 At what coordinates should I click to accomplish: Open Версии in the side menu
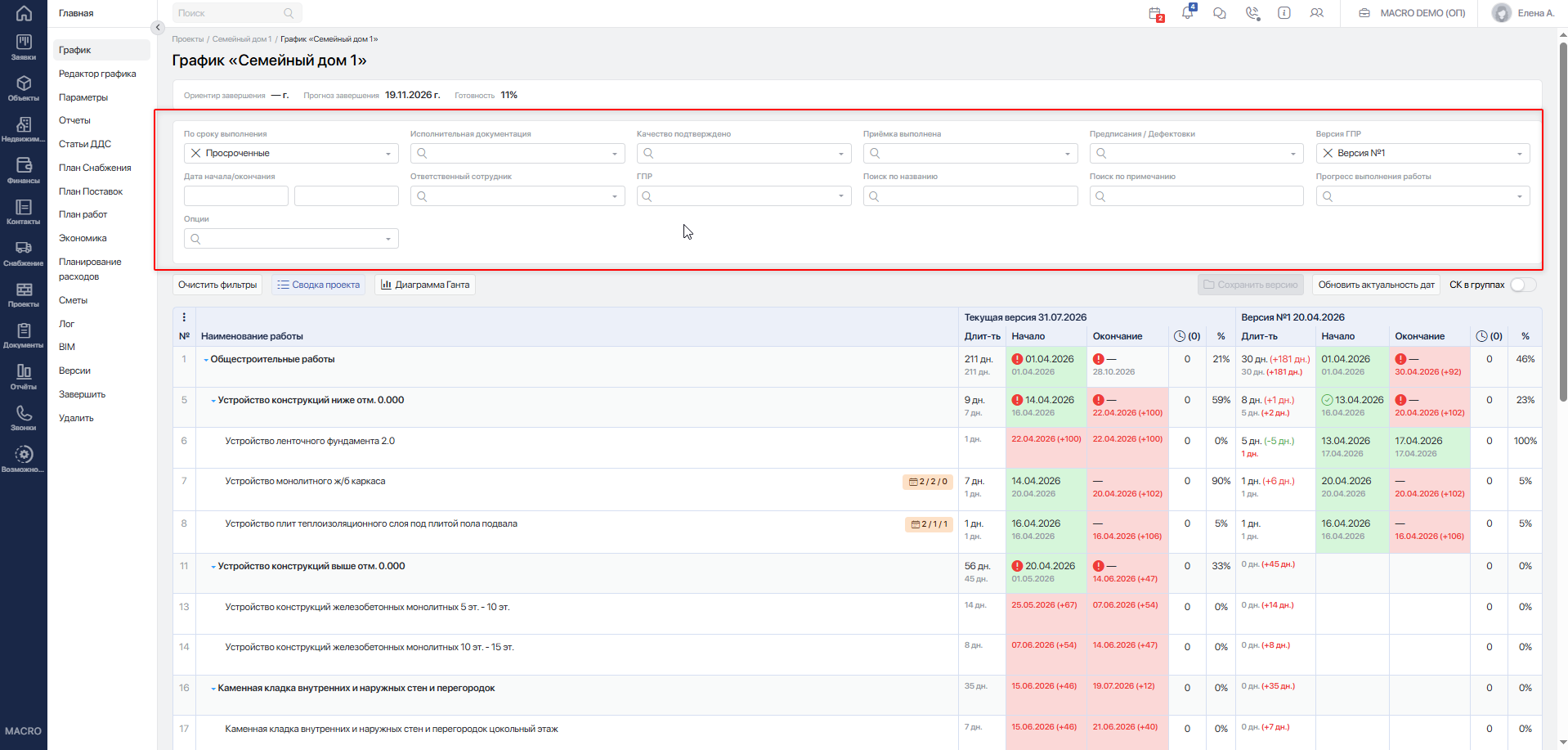[74, 371]
